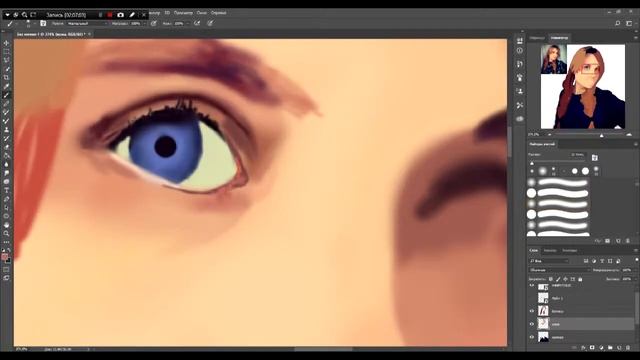This screenshot has width=640, height=360.
Task: Open the Edit Toolbar three-dots button
Action: 6,242
